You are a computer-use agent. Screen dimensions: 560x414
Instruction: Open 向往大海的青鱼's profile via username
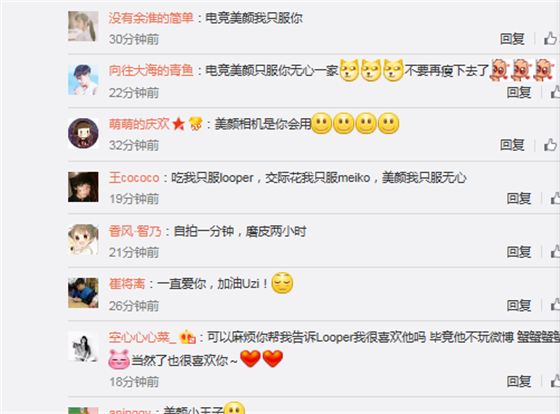pyautogui.click(x=151, y=70)
